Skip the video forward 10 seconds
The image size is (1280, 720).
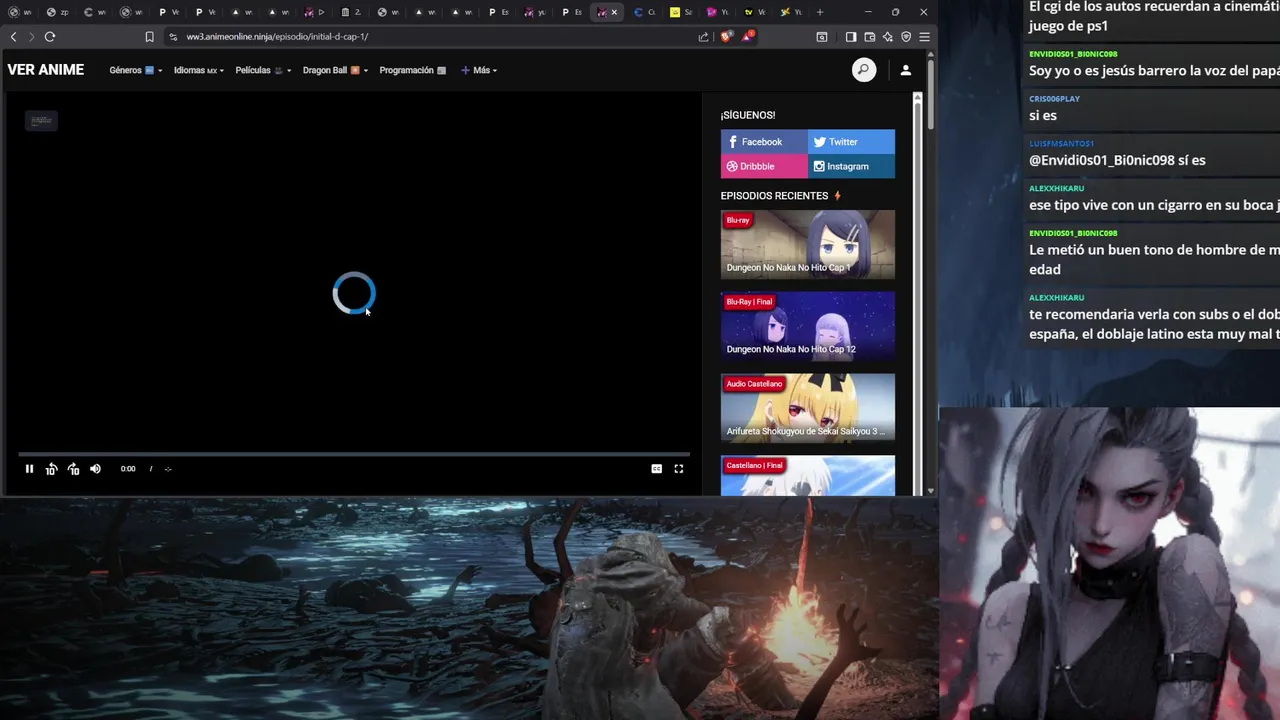click(x=73, y=469)
